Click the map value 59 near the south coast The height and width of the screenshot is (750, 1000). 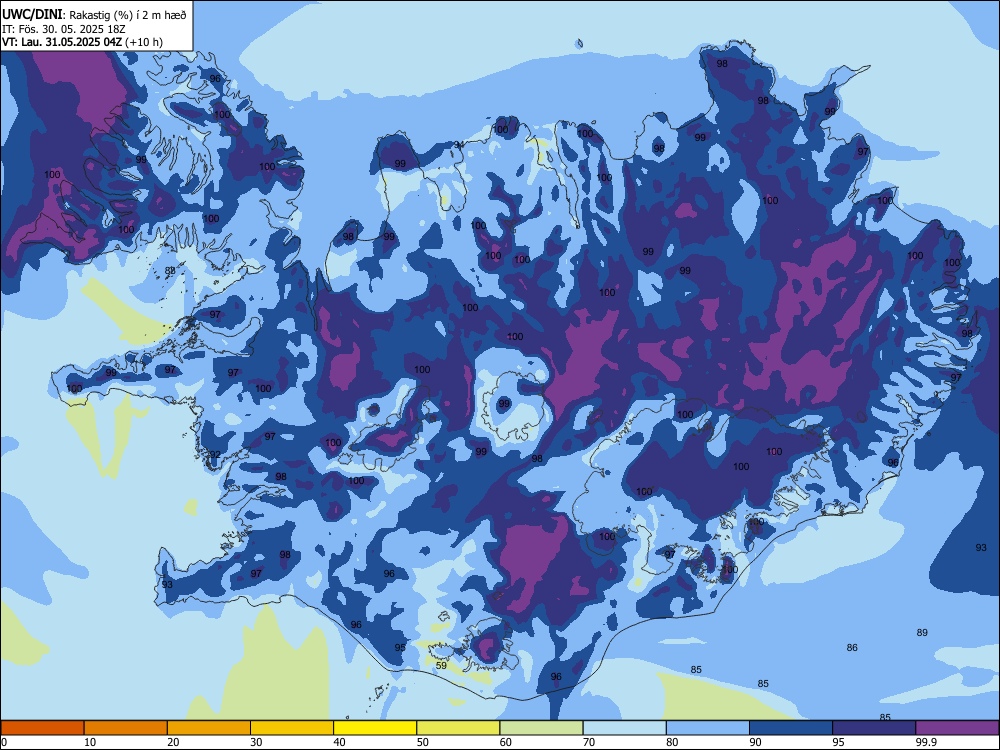tap(441, 665)
